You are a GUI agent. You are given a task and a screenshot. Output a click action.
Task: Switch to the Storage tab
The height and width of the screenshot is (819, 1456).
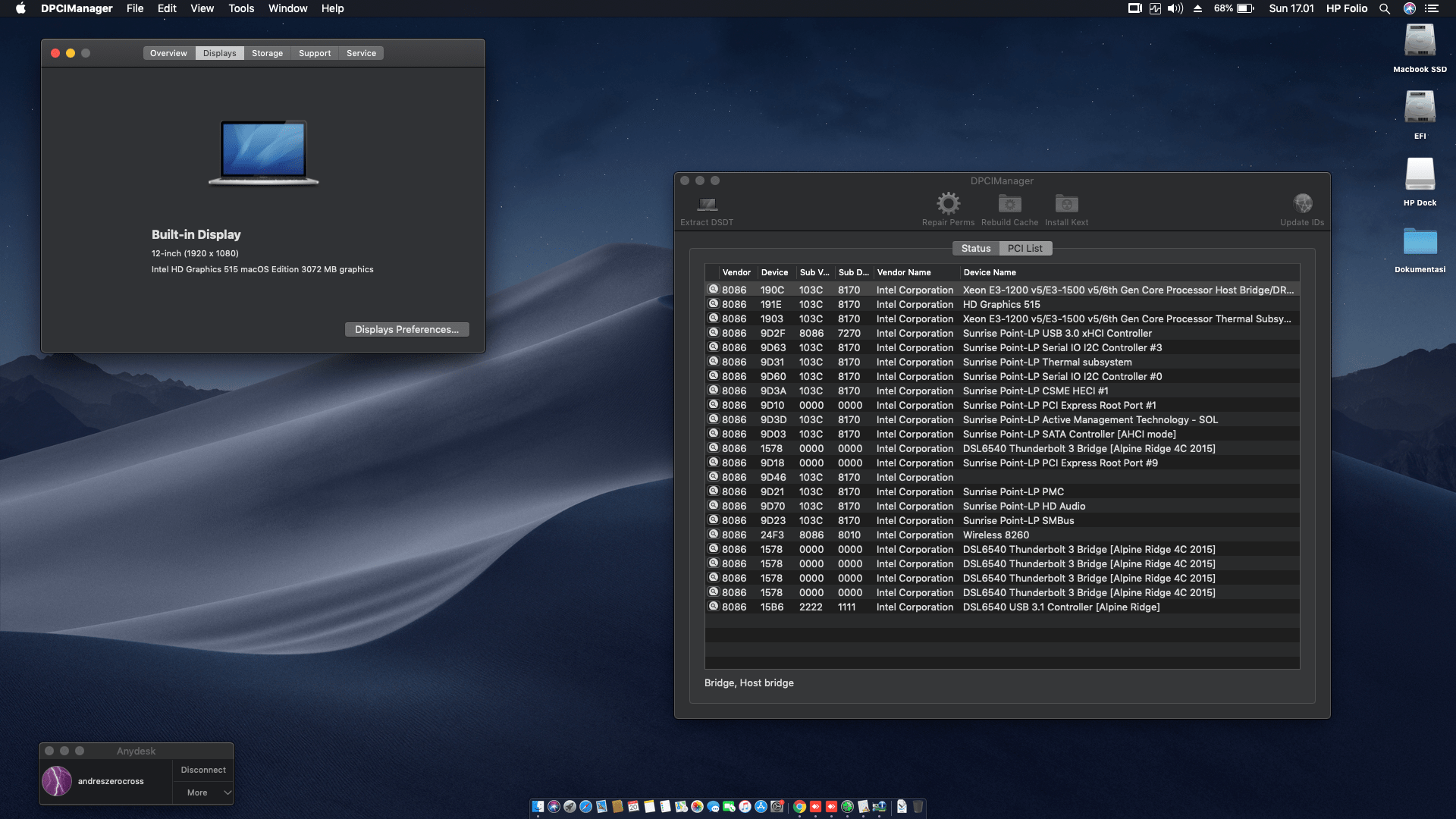267,53
